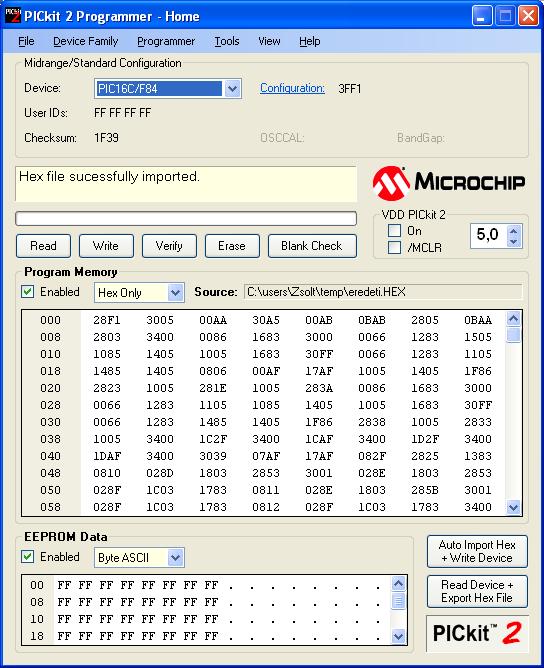Viewport: 544px width, 668px height.
Task: Click the User IDs value FF FF FF FF
Action: click(123, 113)
